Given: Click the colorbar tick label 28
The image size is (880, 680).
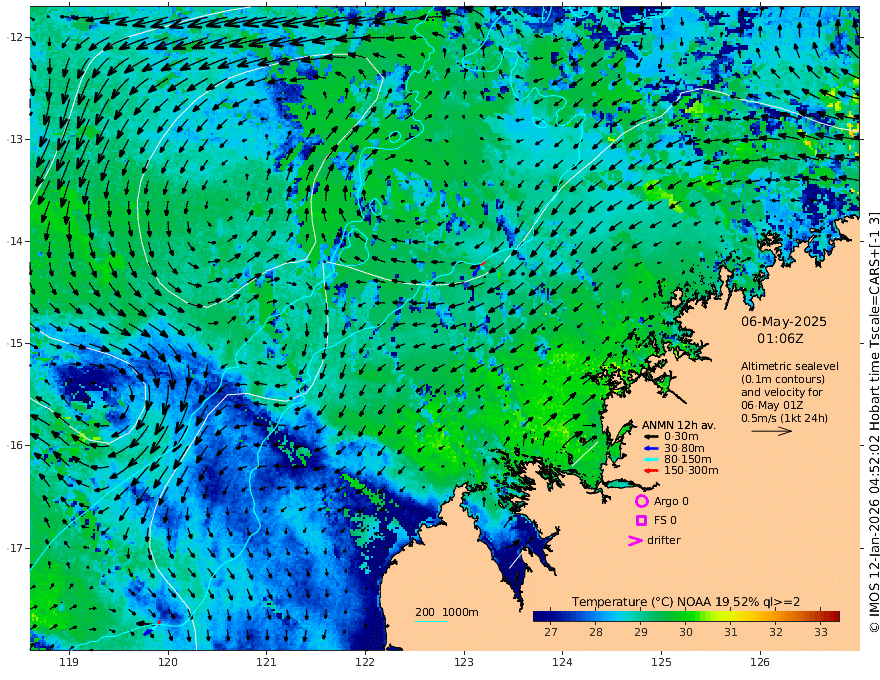Looking at the screenshot, I should (x=596, y=632).
